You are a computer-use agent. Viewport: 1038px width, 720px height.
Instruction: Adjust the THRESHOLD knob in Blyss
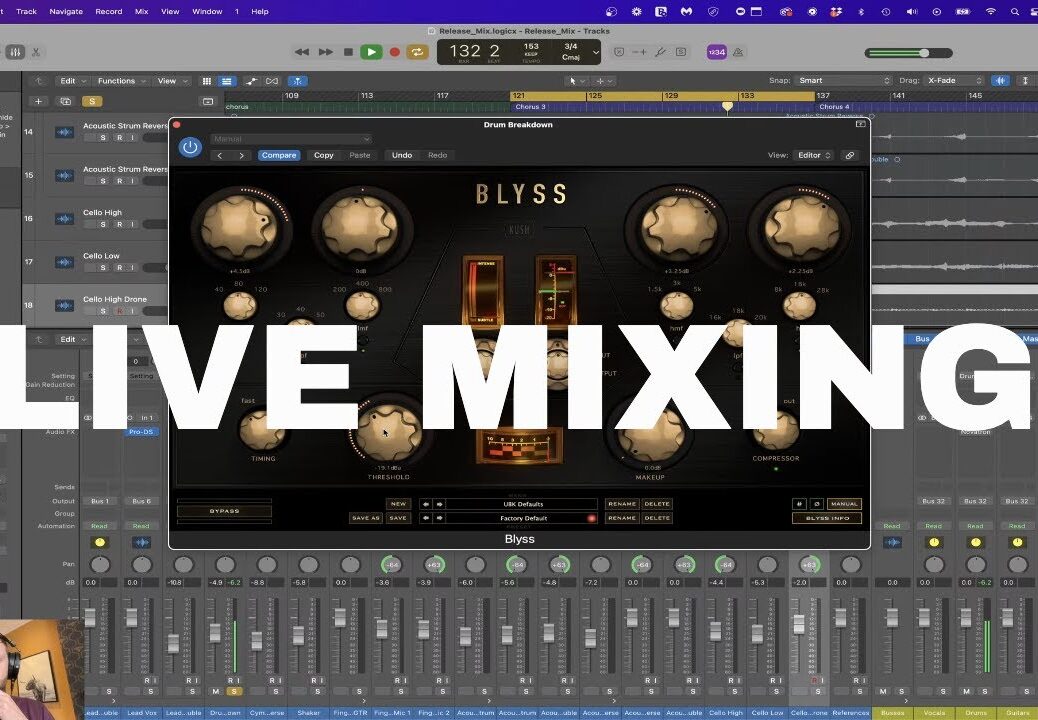389,433
